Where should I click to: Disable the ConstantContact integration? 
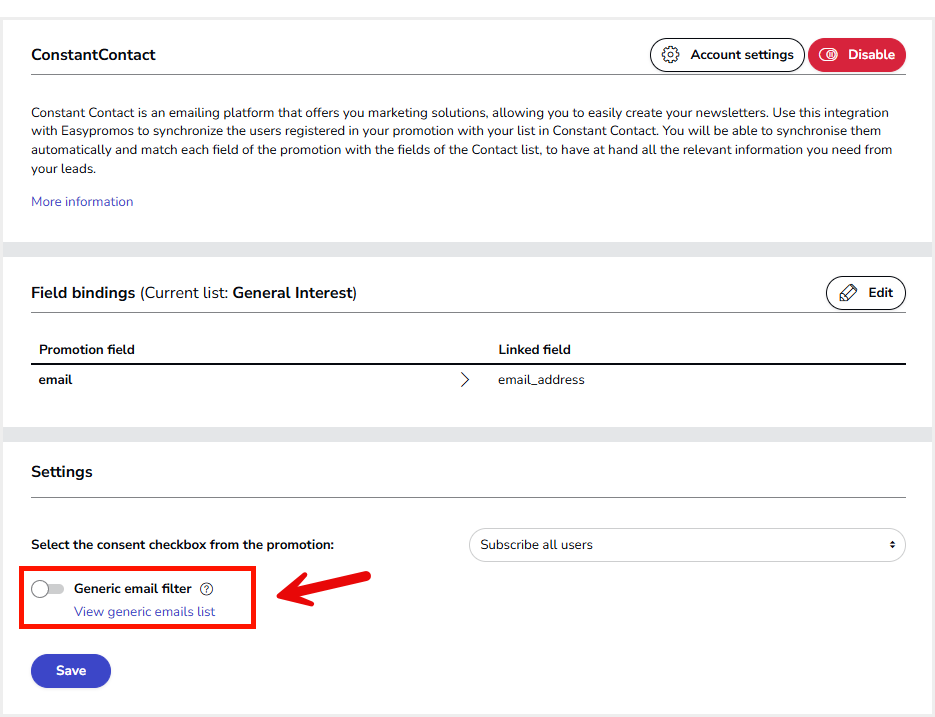[857, 55]
